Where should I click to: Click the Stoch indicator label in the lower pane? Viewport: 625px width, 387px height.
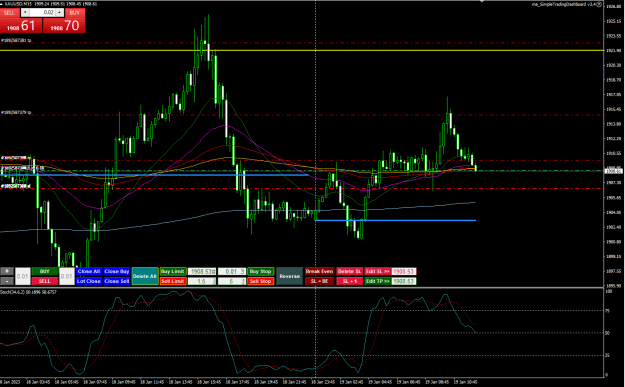[28, 292]
